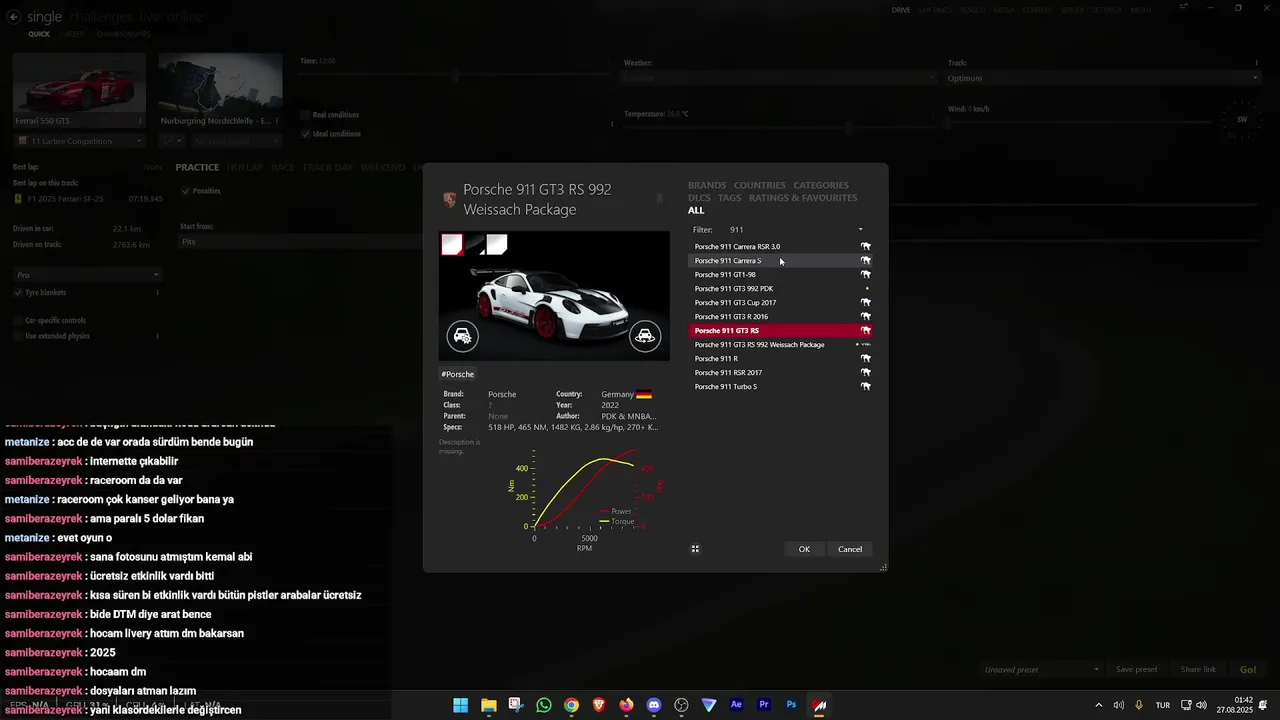Open WhatsApp from taskbar

tap(544, 705)
